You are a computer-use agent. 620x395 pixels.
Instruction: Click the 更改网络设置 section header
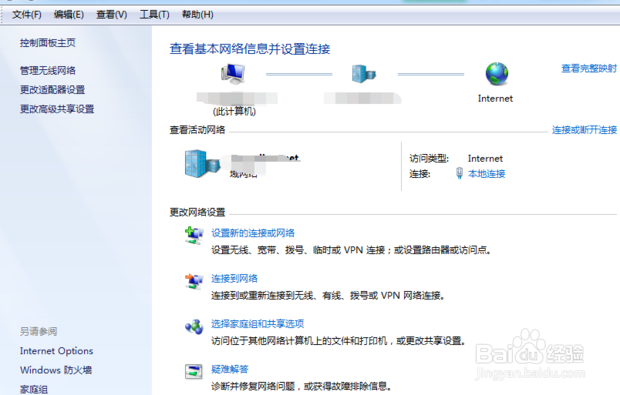click(197, 212)
